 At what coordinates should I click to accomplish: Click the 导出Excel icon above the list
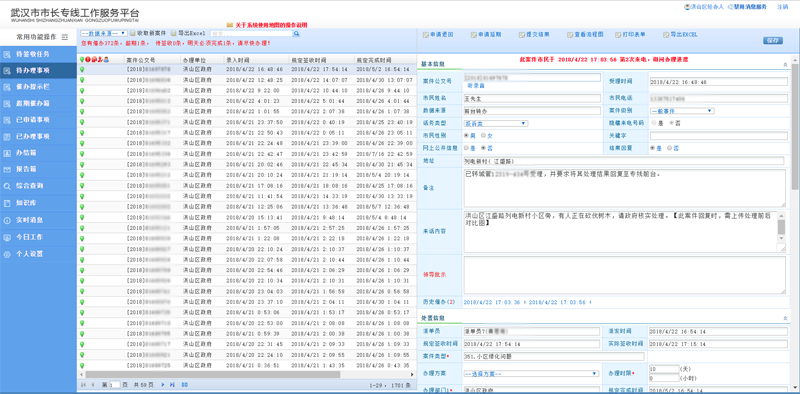pyautogui.click(x=174, y=33)
